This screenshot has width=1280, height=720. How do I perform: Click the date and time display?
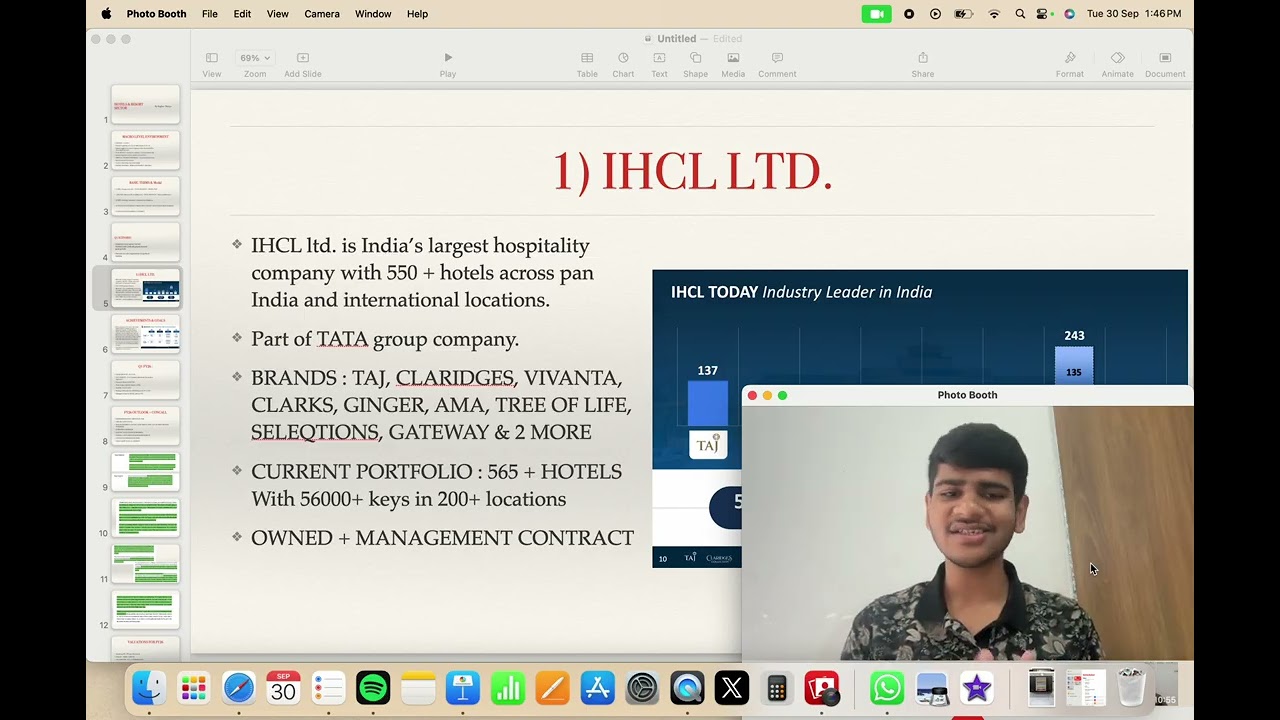(x=1134, y=14)
